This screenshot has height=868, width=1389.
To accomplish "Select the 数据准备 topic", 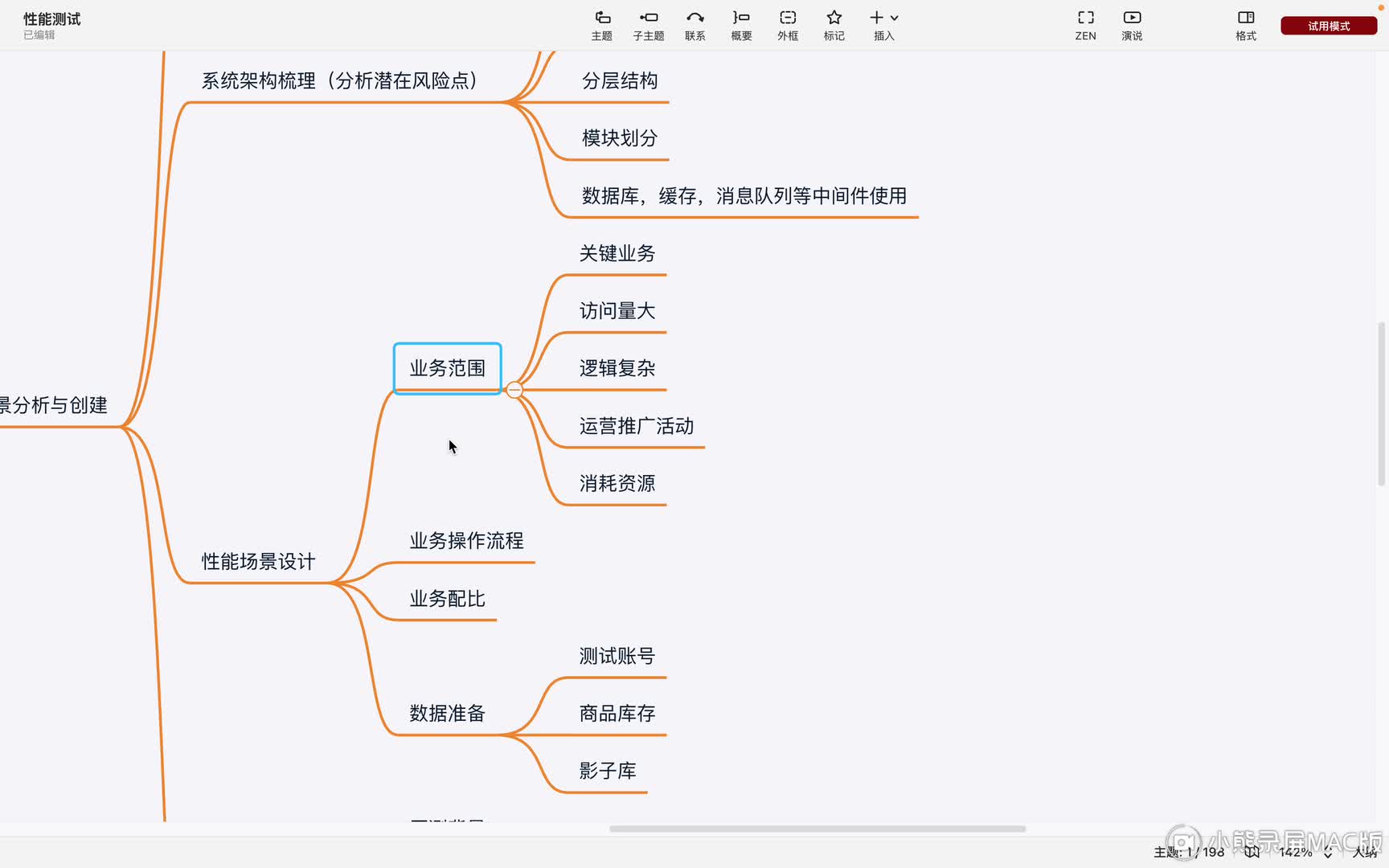I will (448, 714).
